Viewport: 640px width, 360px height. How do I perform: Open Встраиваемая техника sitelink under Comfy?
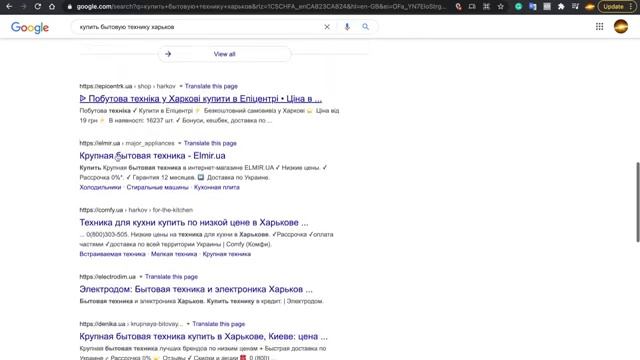coord(113,254)
